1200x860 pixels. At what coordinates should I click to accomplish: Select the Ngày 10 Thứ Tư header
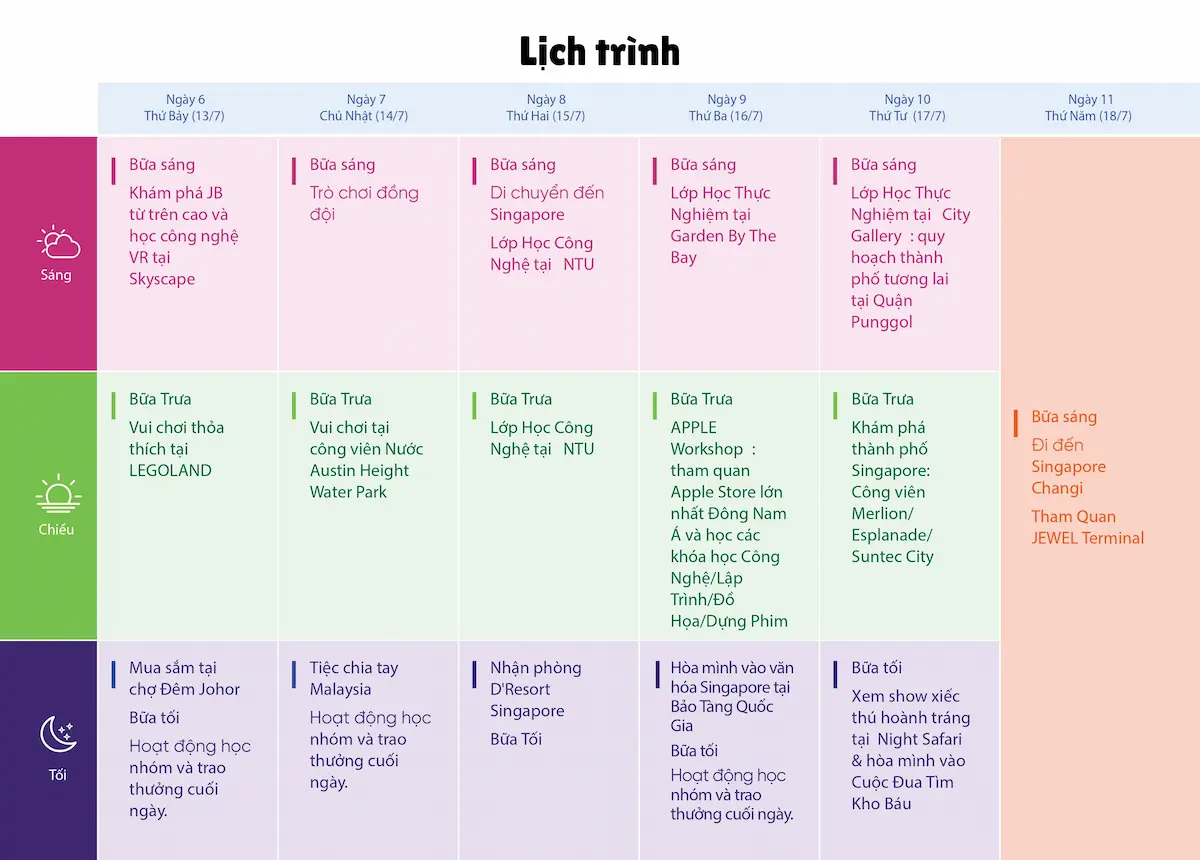907,108
